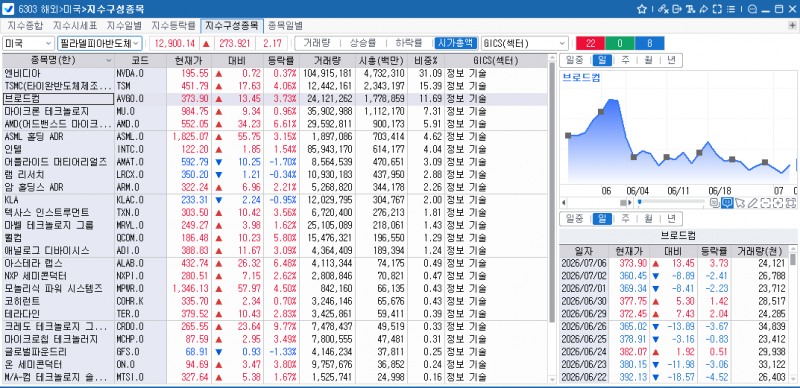Click the blue decliners count 8
This screenshot has width=800, height=388.
pos(649,43)
